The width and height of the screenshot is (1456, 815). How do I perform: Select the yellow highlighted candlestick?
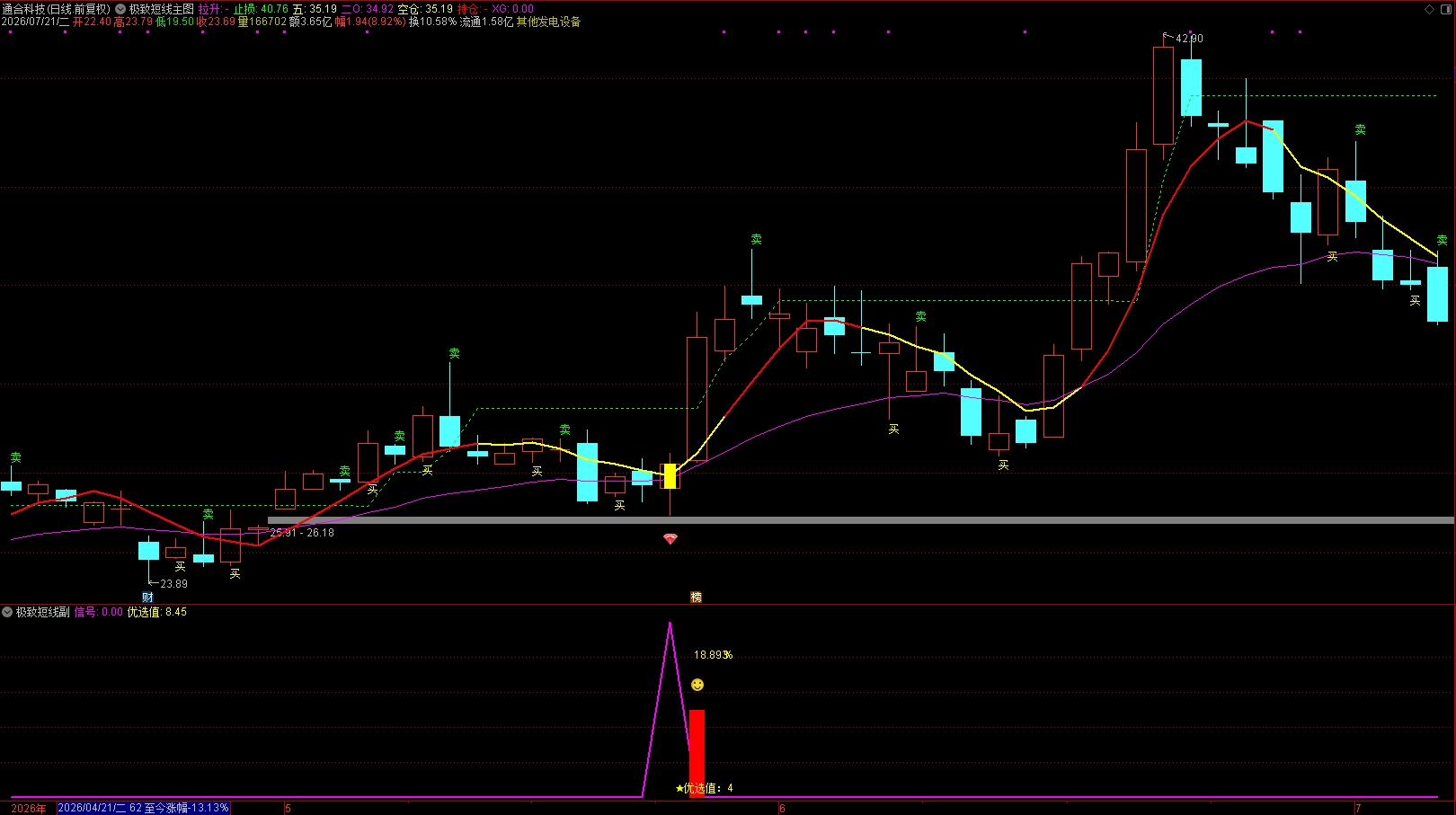pyautogui.click(x=670, y=476)
